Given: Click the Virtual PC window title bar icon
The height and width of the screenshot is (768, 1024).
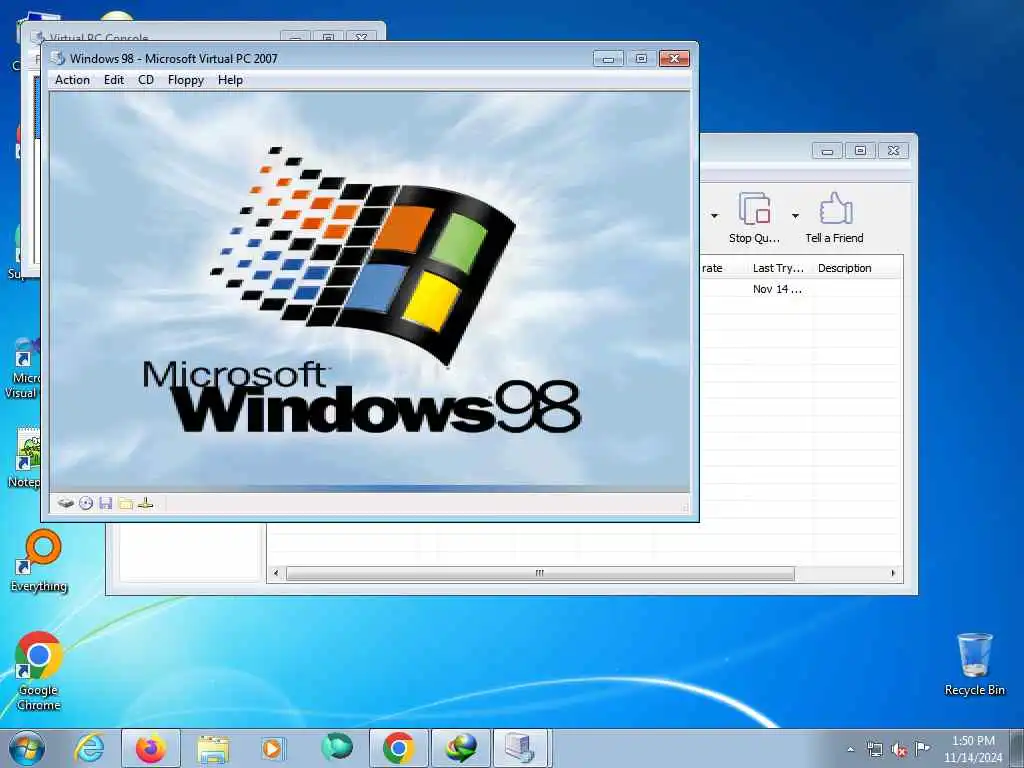Looking at the screenshot, I should pyautogui.click(x=58, y=58).
